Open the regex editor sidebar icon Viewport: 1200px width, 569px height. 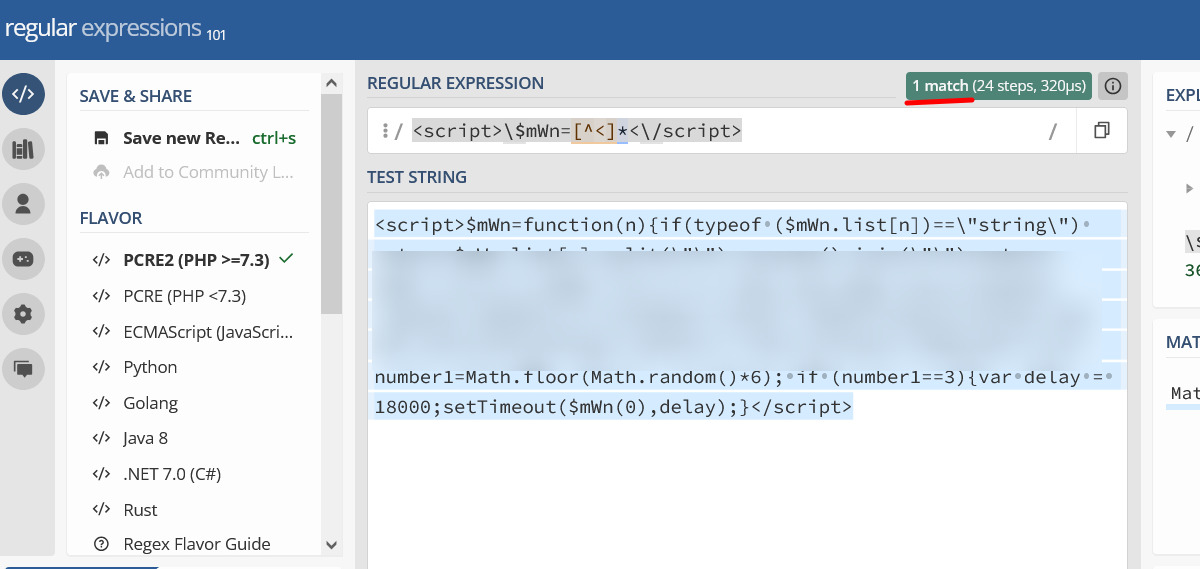point(24,95)
